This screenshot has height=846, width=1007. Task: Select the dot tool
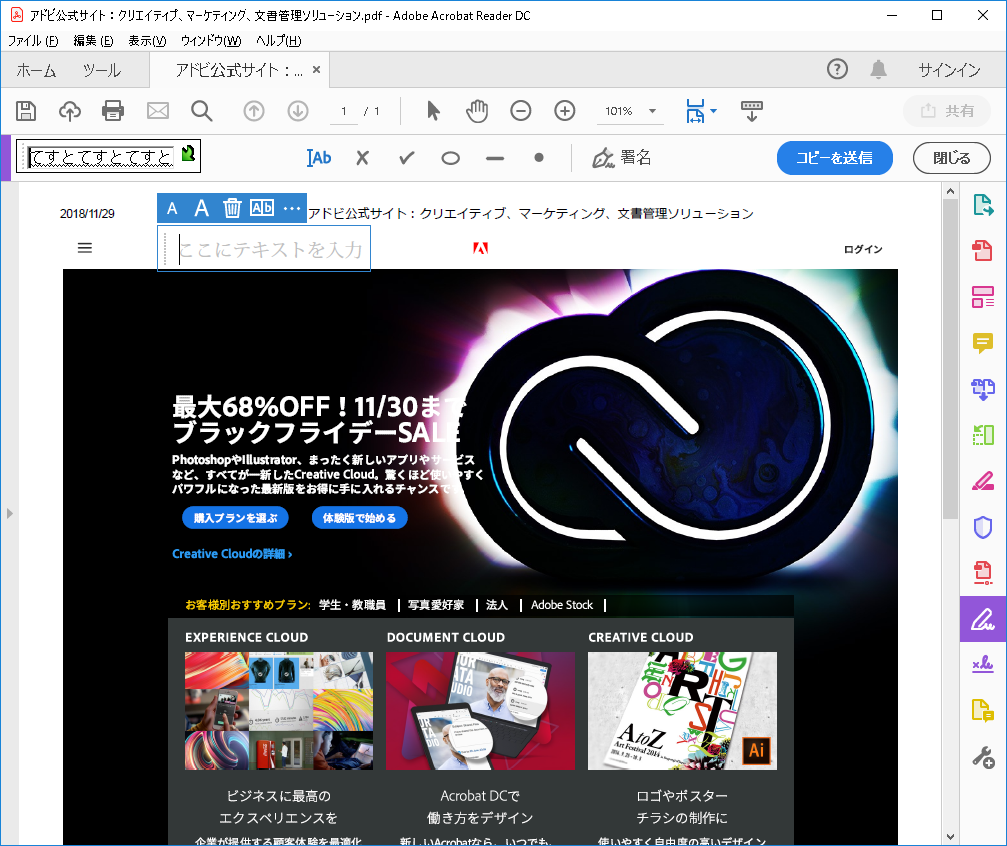tap(539, 157)
